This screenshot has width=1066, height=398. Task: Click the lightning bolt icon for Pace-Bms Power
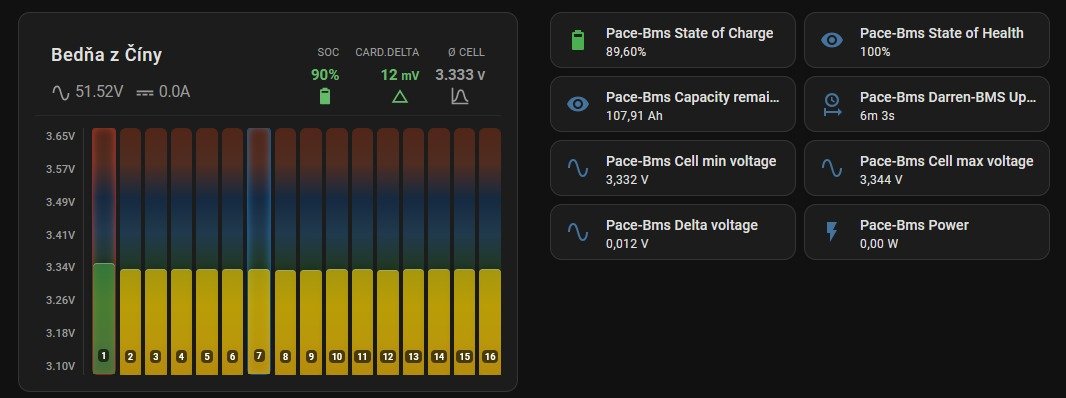click(831, 232)
